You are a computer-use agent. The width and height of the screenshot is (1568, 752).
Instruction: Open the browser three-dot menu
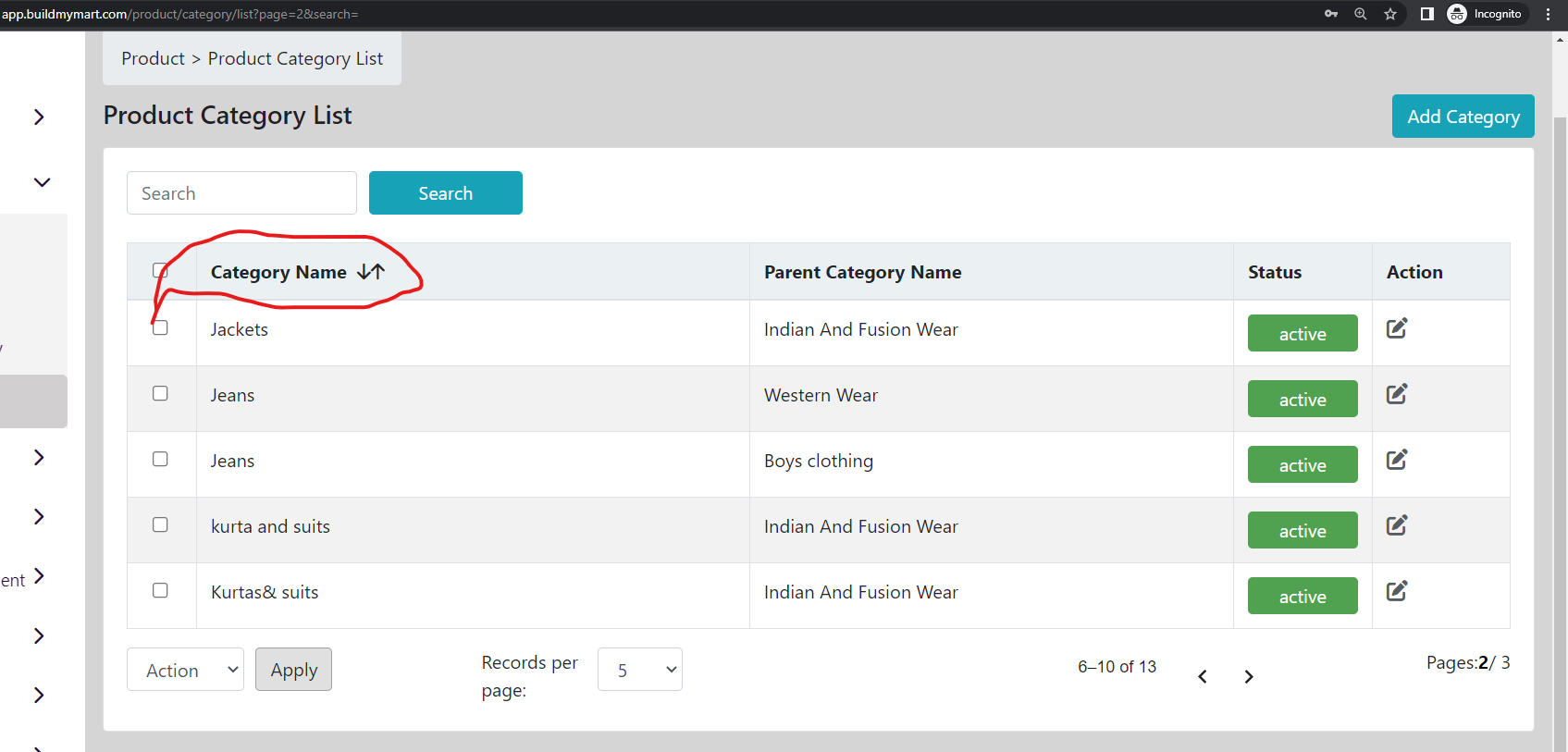1548,14
